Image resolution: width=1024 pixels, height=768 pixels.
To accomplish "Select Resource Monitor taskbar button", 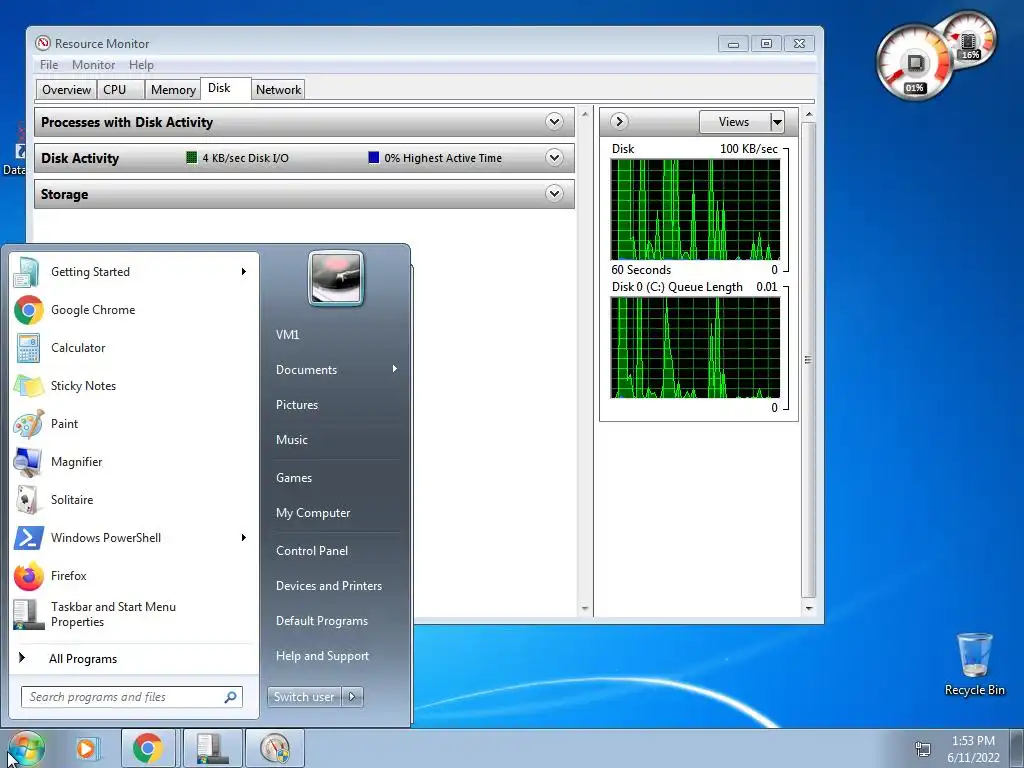I will 275,748.
